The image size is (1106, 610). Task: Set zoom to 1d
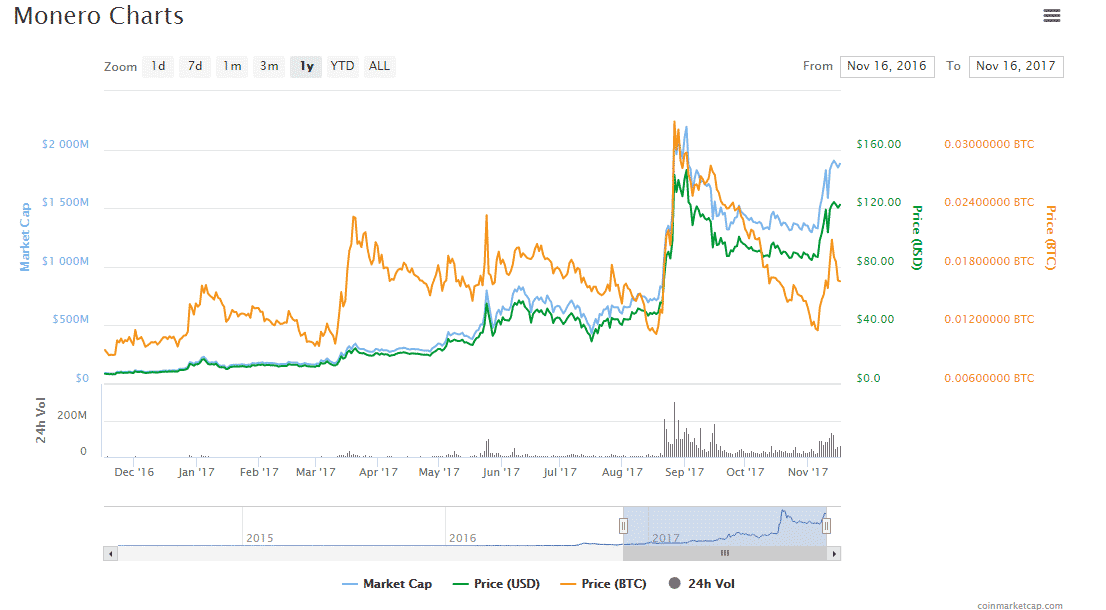click(x=158, y=66)
